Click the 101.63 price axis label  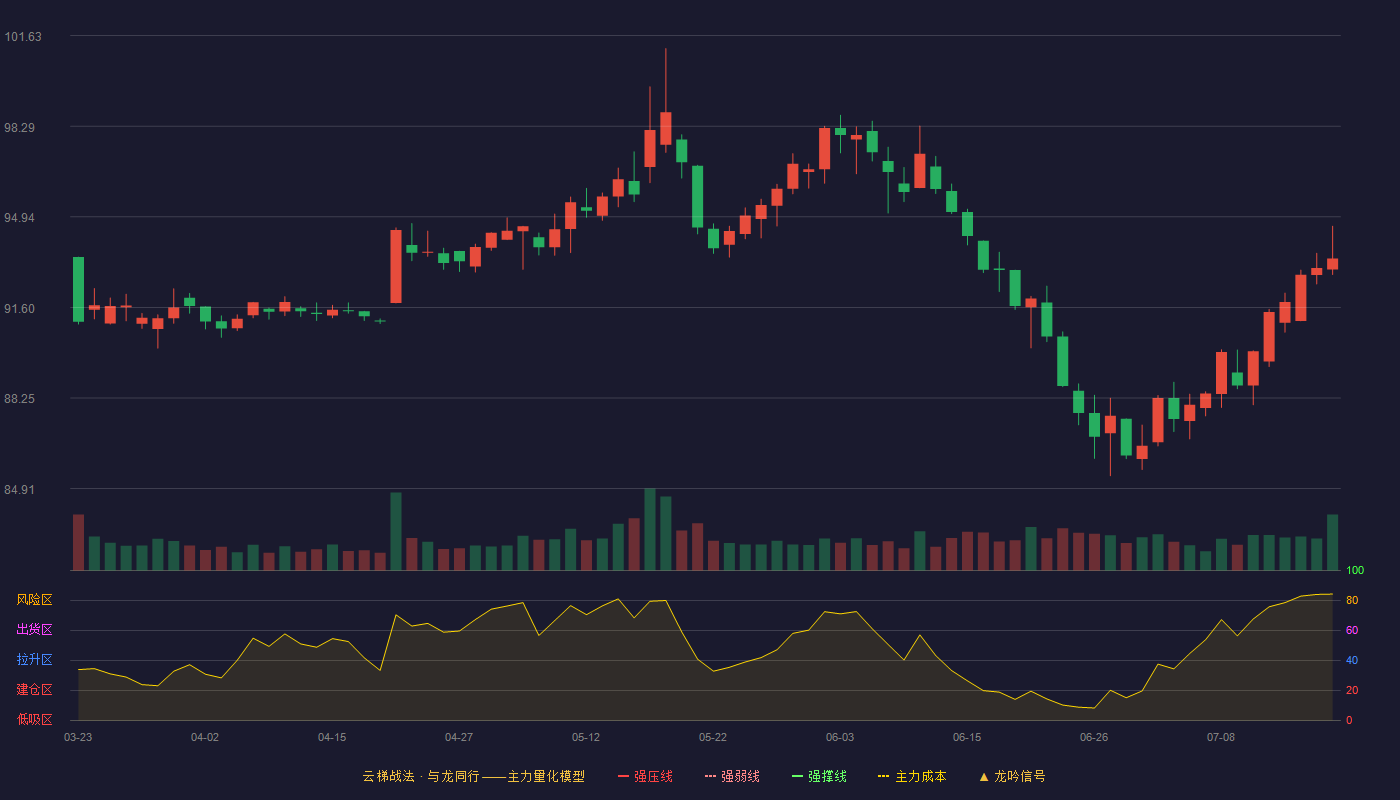coord(23,37)
